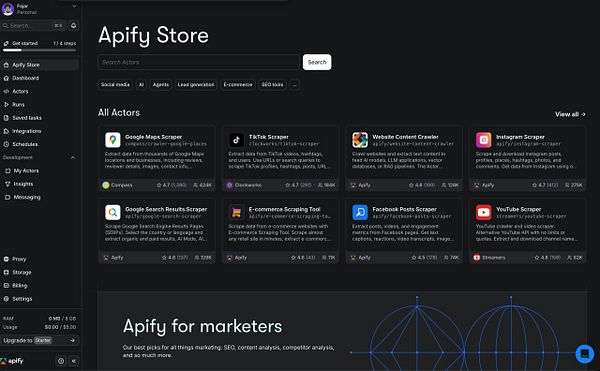Click the Schedules clock icon
The image size is (600, 371).
[x=6, y=144]
